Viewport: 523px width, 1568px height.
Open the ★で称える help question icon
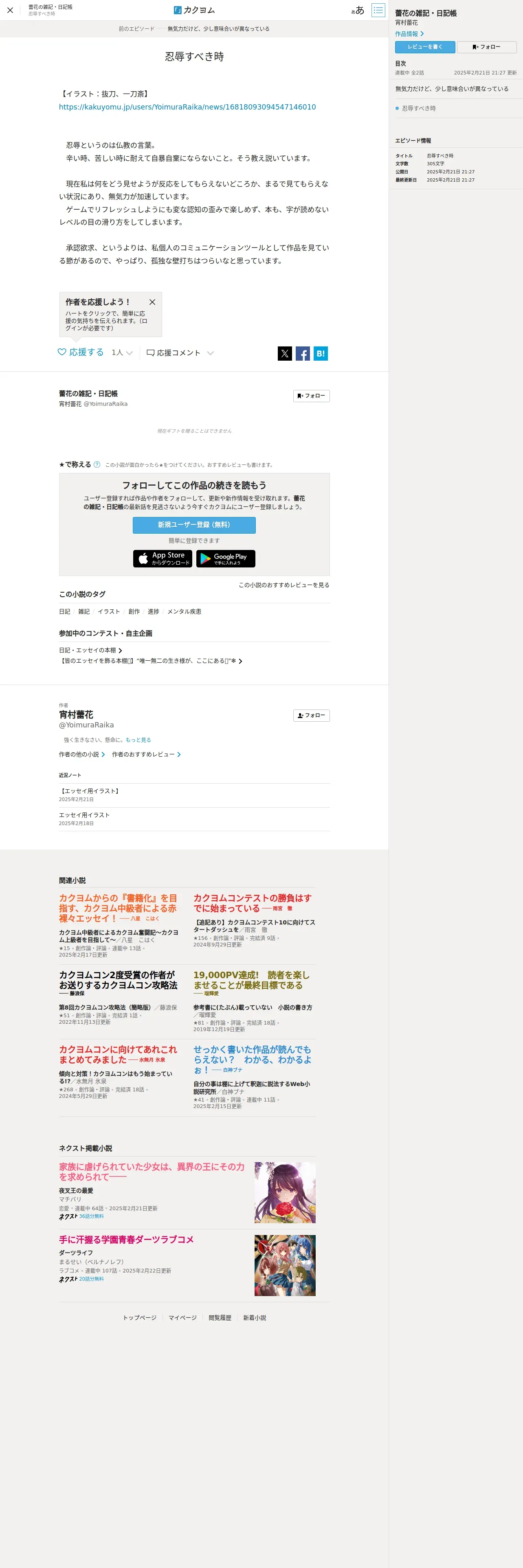[x=97, y=465]
